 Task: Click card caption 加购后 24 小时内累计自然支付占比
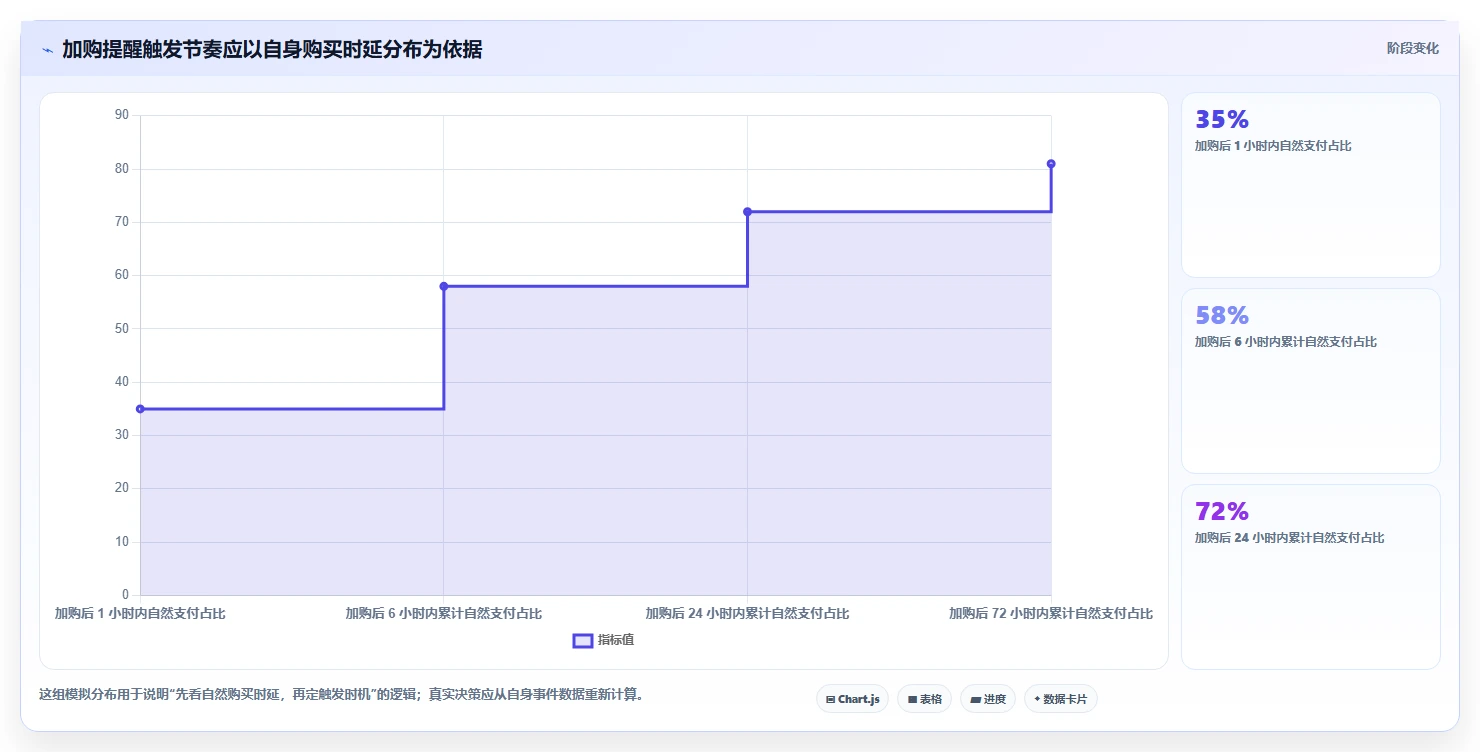point(1289,538)
